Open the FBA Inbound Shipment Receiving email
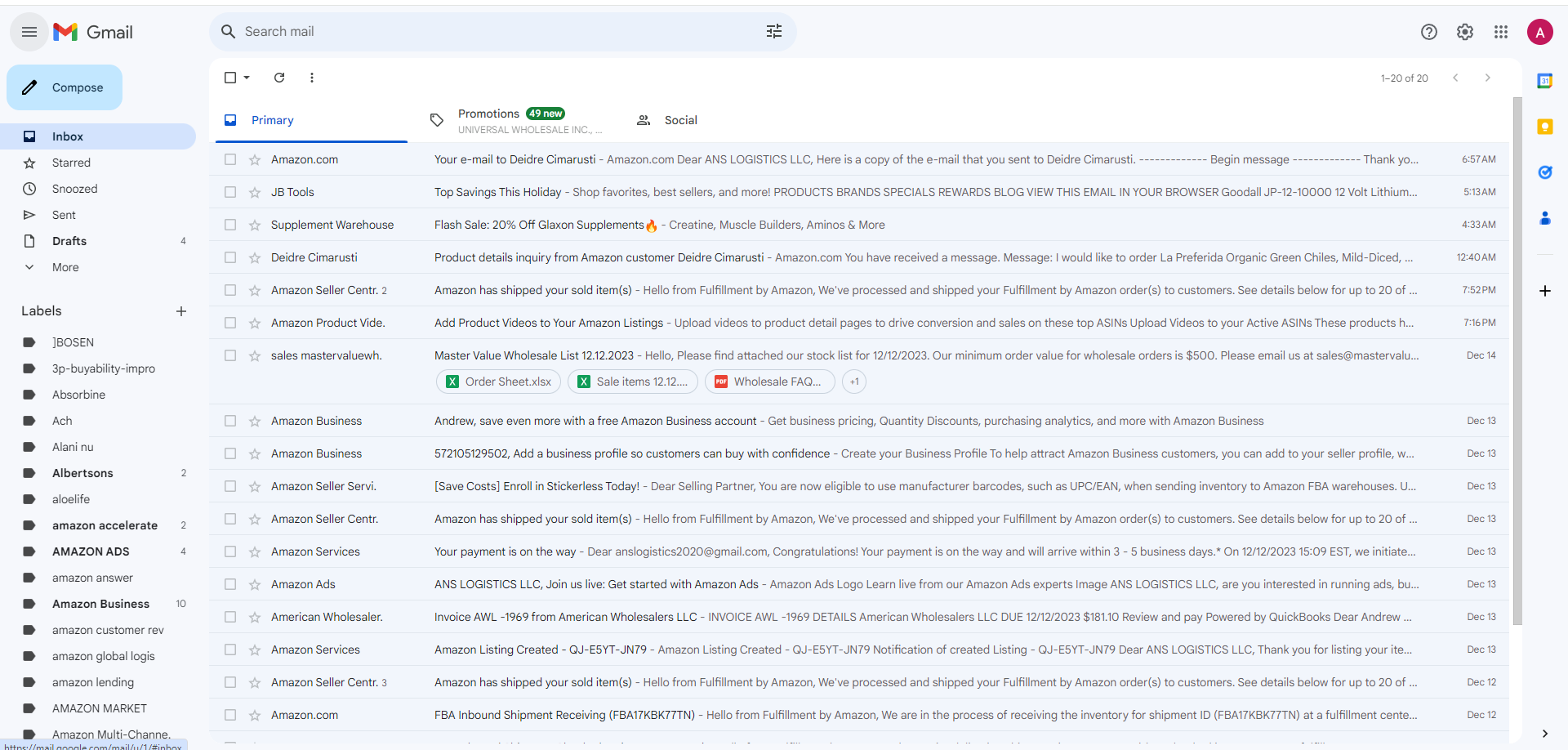Image resolution: width=1568 pixels, height=750 pixels. click(859, 715)
